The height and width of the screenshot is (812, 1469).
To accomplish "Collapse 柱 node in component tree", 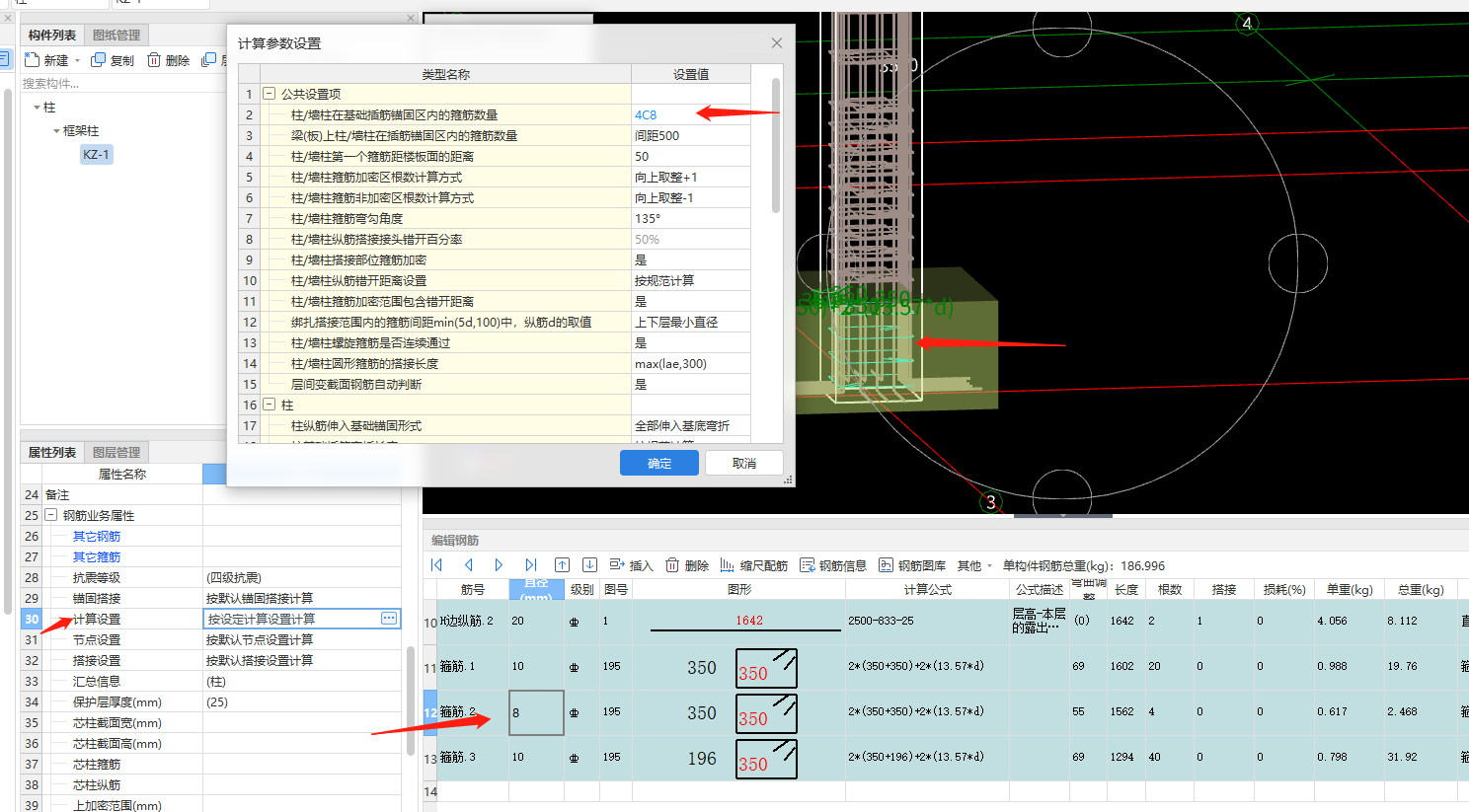I will tap(37, 107).
